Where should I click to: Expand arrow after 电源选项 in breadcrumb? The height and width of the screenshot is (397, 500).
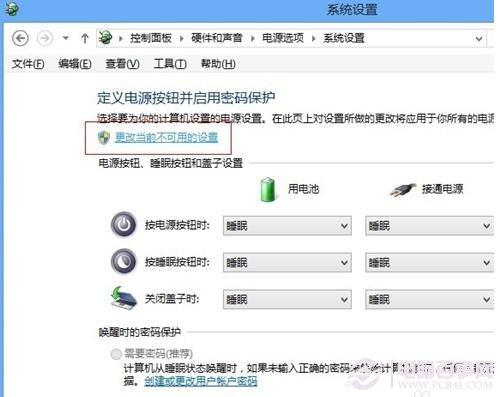[314, 39]
